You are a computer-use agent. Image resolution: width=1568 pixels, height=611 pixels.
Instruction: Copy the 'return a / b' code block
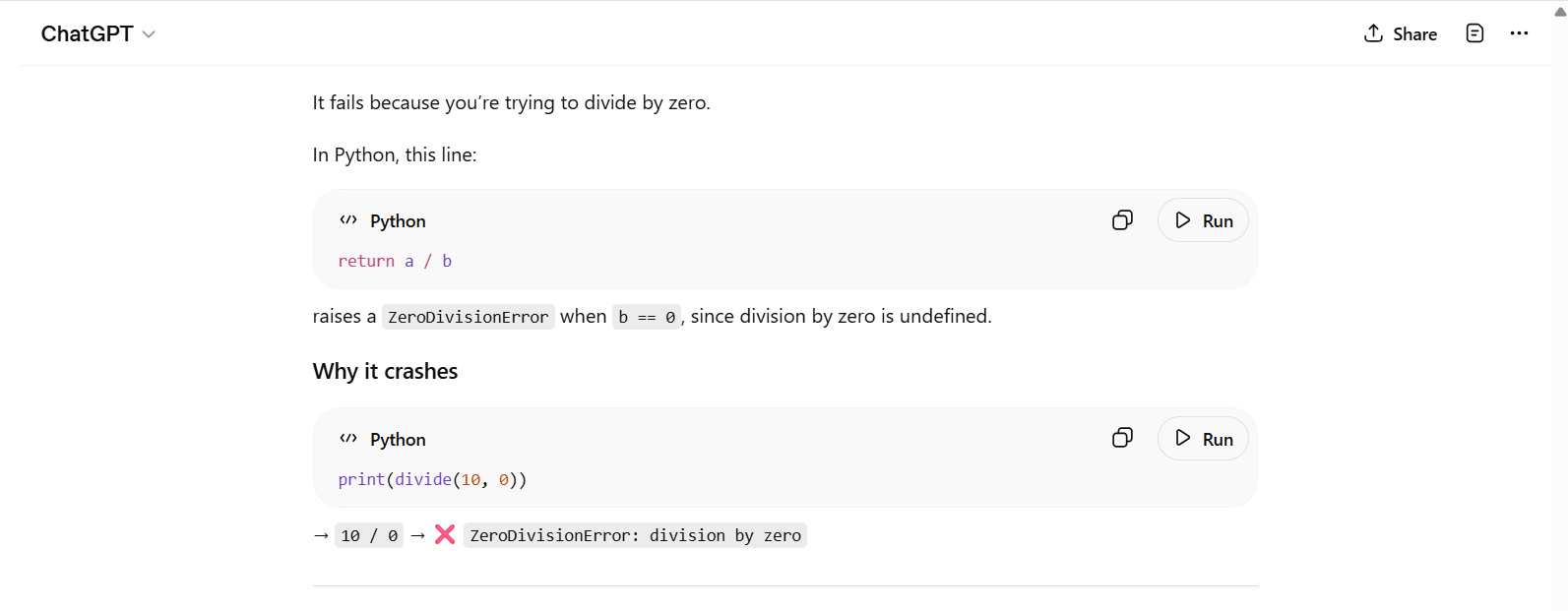(x=1122, y=220)
